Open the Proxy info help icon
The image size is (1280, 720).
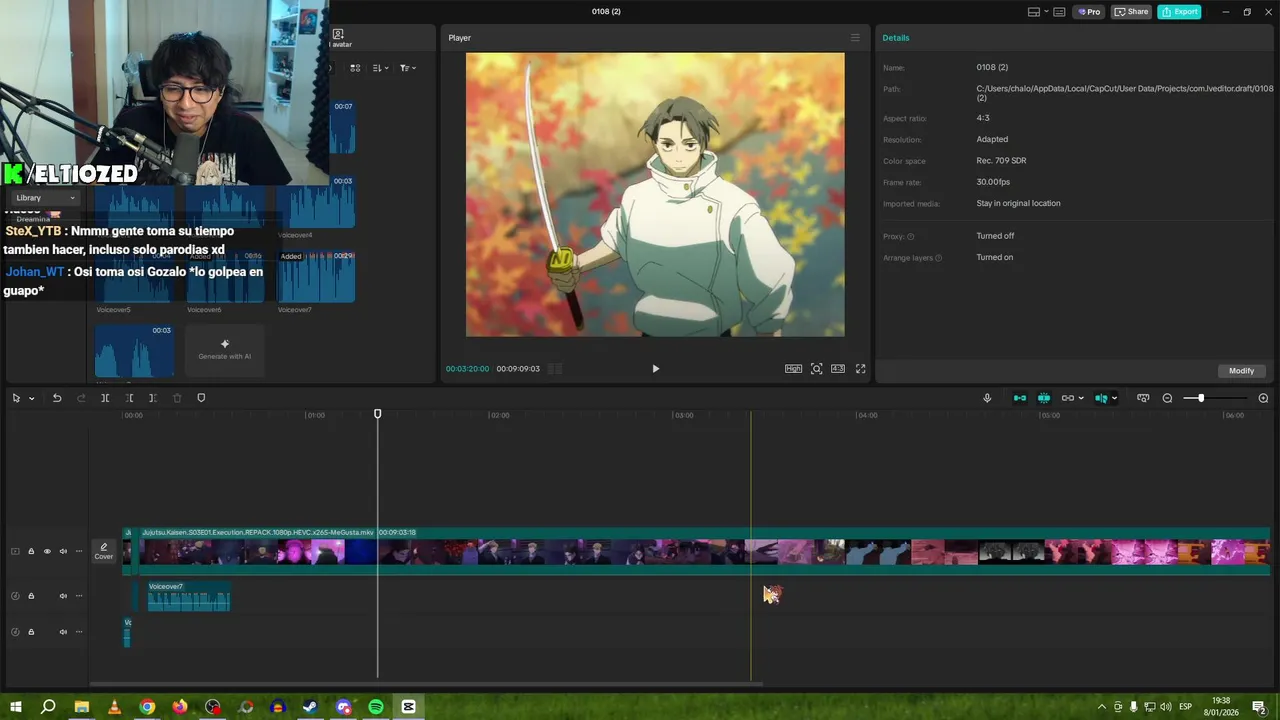[x=911, y=237]
